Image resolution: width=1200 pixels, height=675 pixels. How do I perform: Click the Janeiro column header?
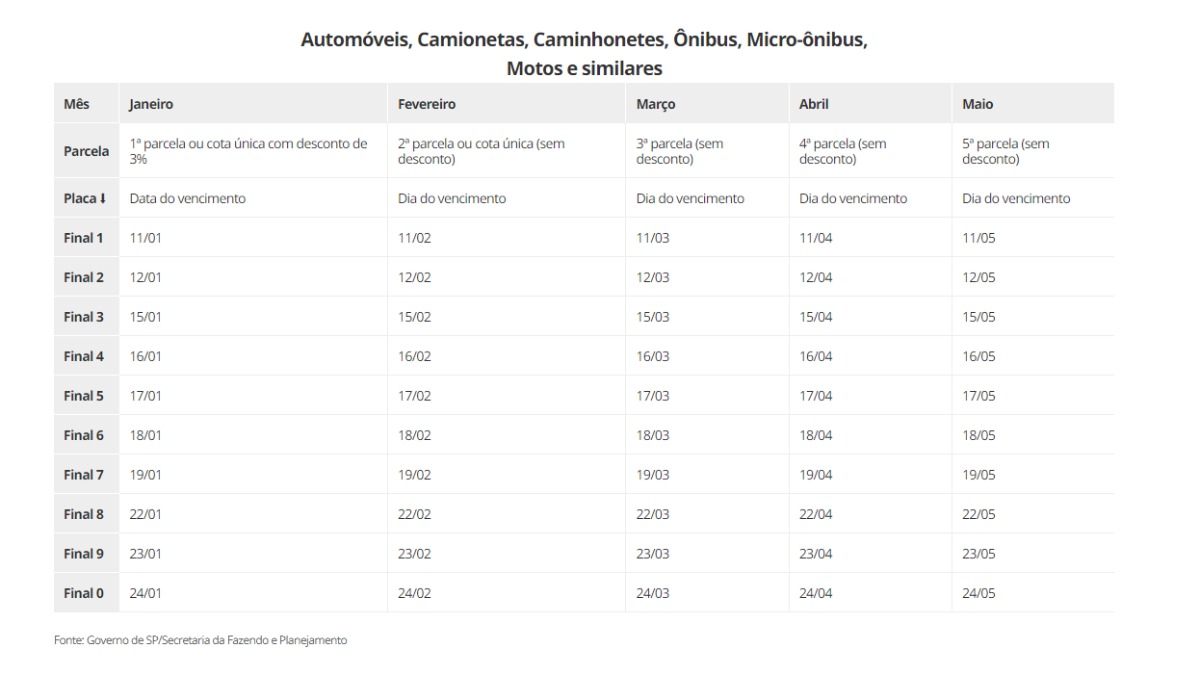152,104
